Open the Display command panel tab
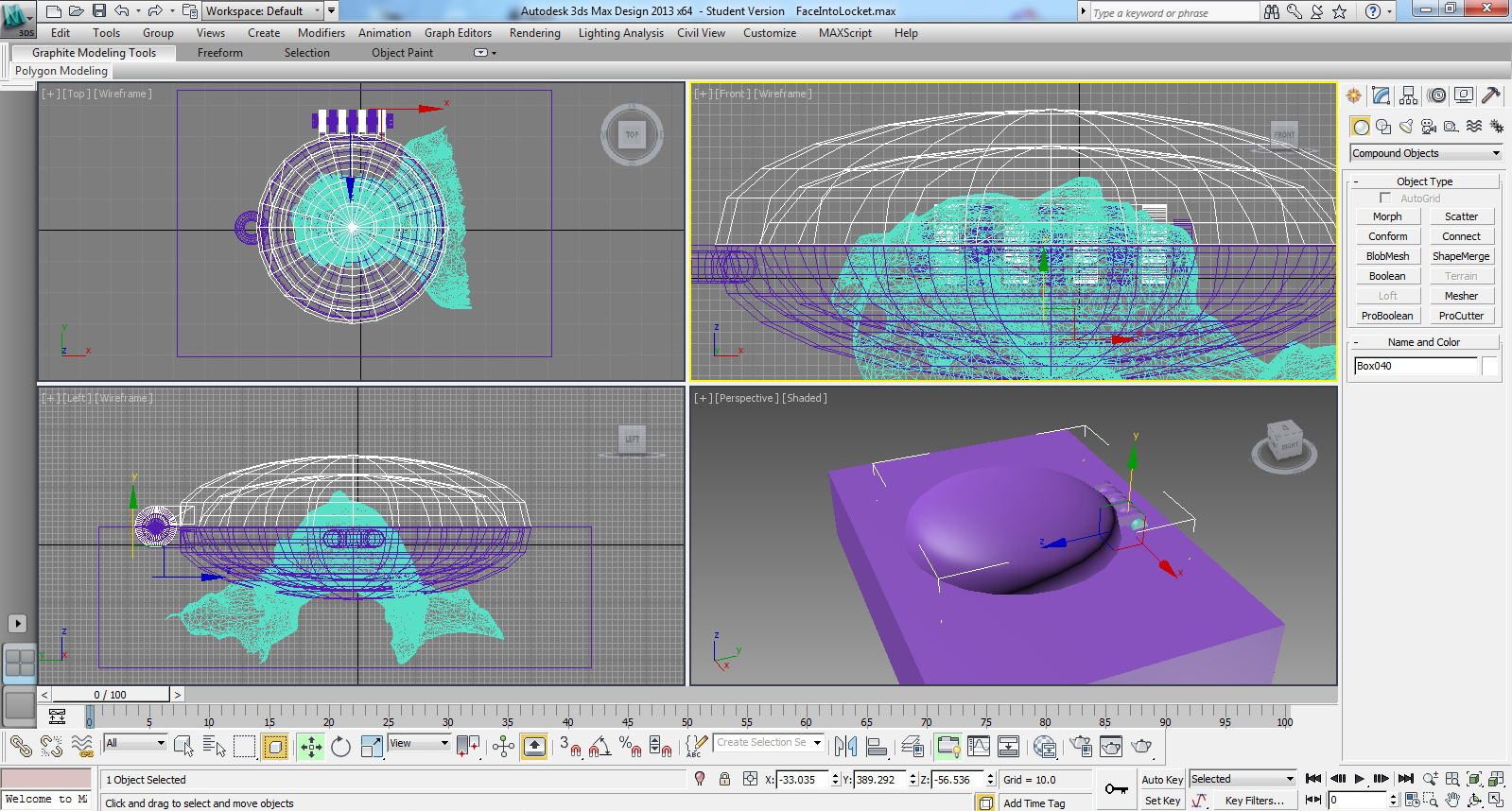 pos(1464,95)
